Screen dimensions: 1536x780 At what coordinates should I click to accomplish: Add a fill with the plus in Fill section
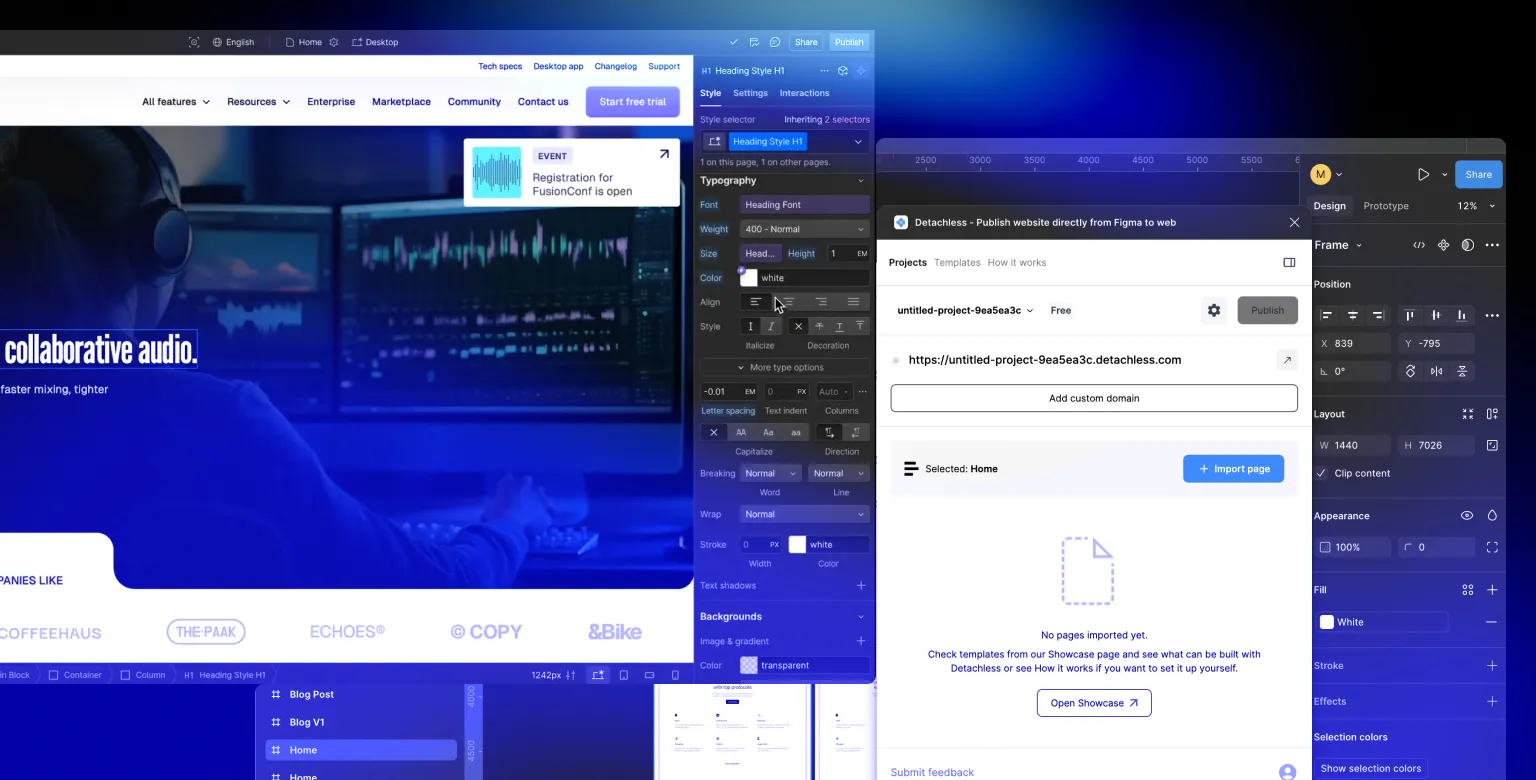[1492, 590]
